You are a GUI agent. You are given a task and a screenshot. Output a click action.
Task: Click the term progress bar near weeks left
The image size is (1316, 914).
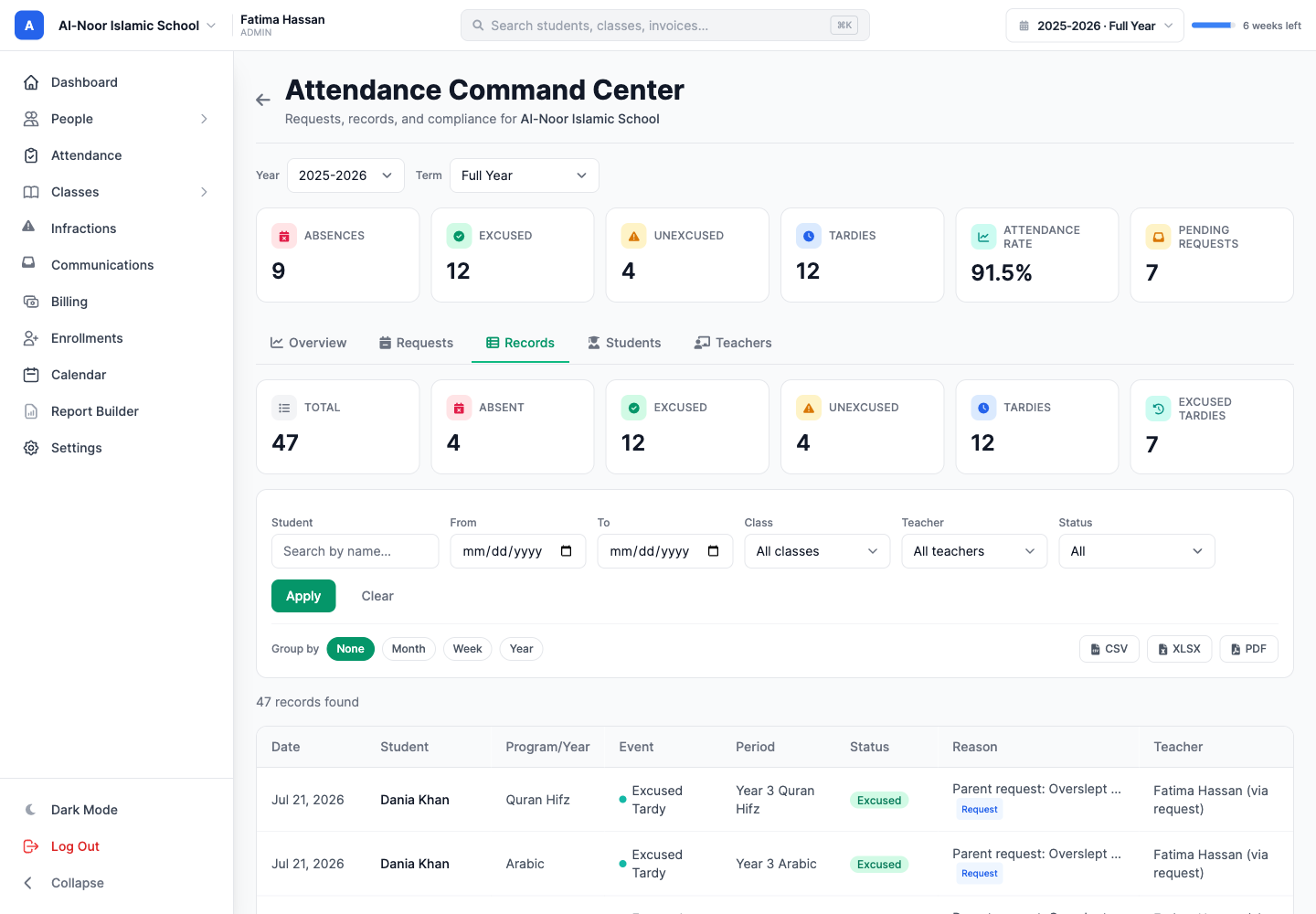coord(1214,26)
